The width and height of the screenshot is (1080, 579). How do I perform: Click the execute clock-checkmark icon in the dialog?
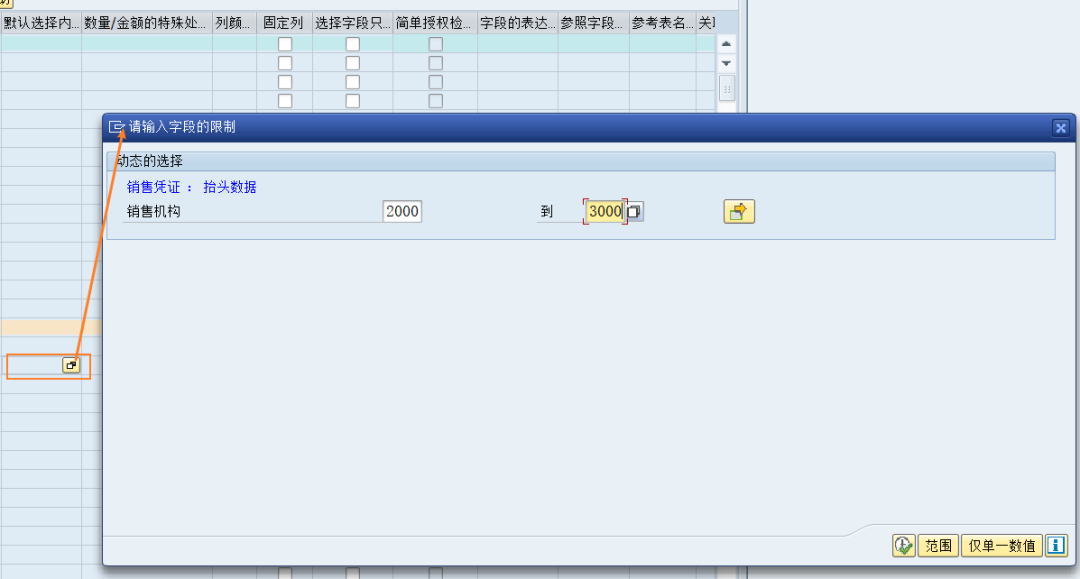[x=904, y=546]
